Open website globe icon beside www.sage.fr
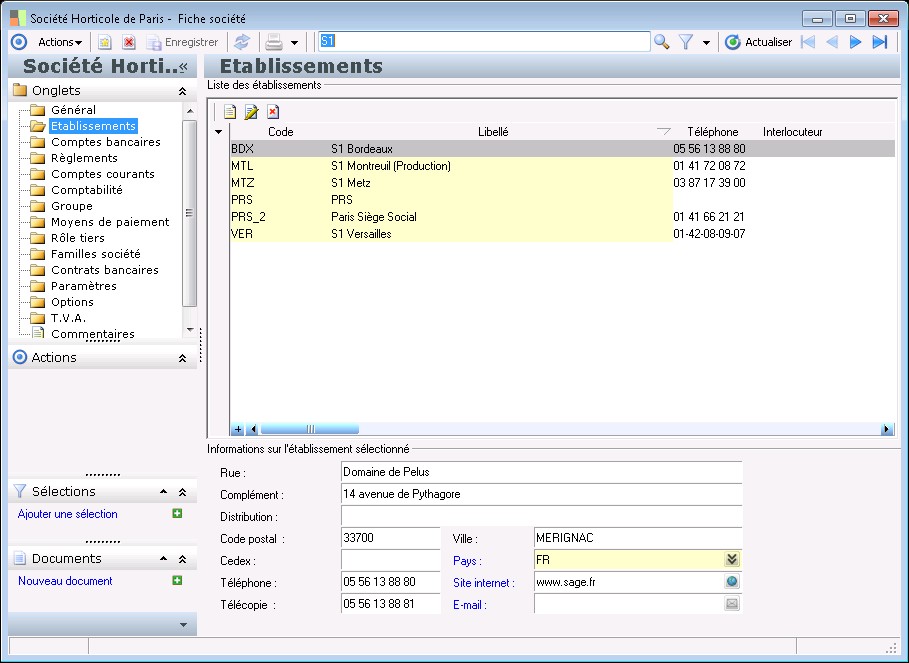909x663 pixels. point(732,582)
